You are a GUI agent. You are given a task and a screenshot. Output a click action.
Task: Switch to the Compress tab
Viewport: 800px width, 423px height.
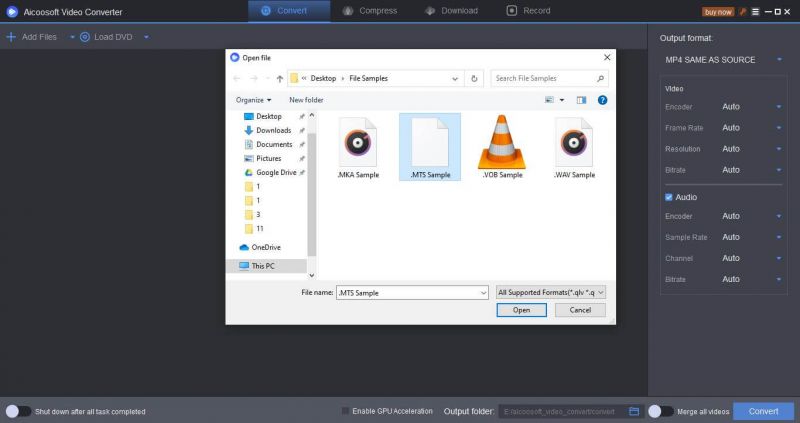pos(370,11)
